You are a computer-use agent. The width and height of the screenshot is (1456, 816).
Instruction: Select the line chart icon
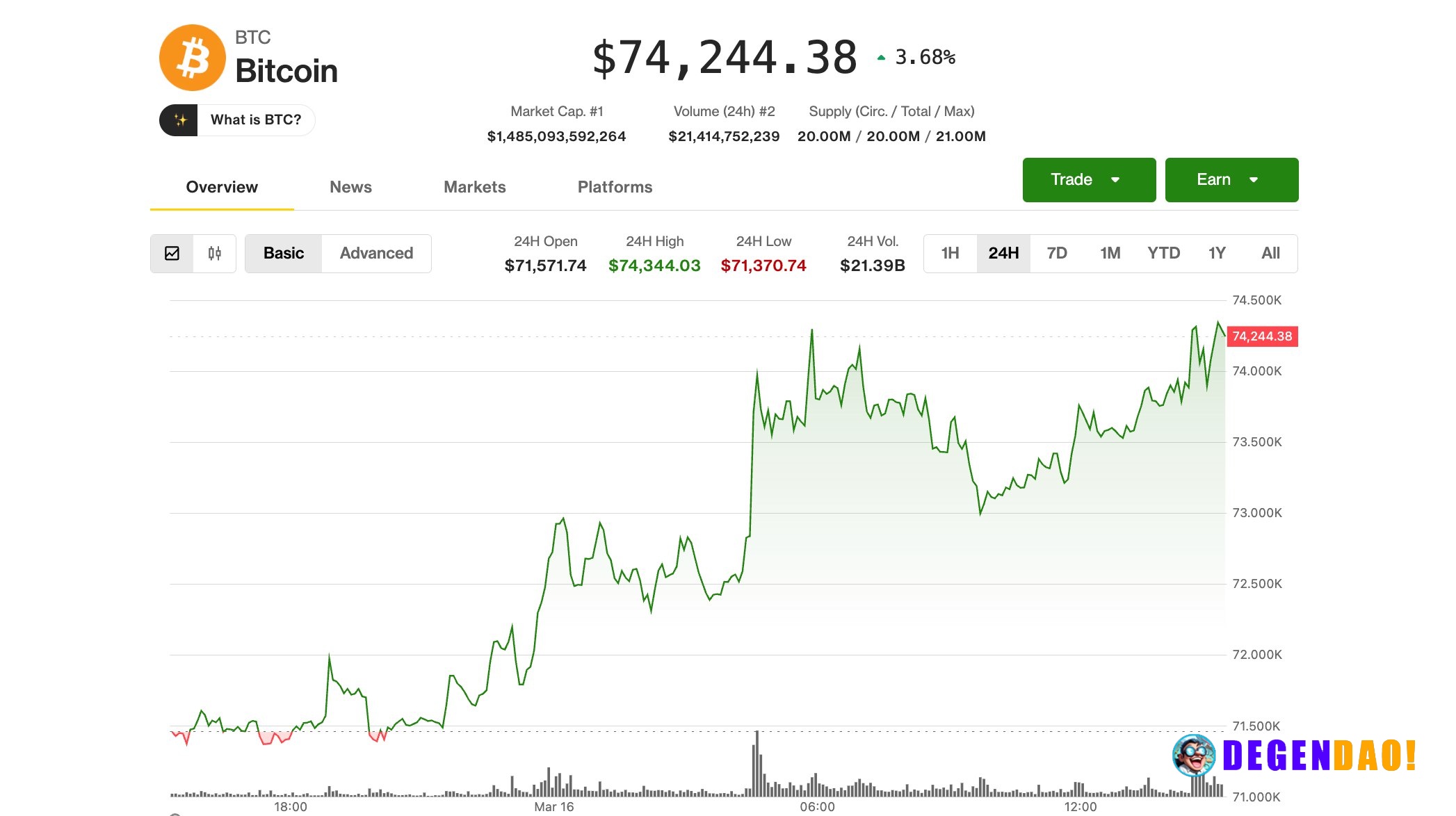pos(172,253)
